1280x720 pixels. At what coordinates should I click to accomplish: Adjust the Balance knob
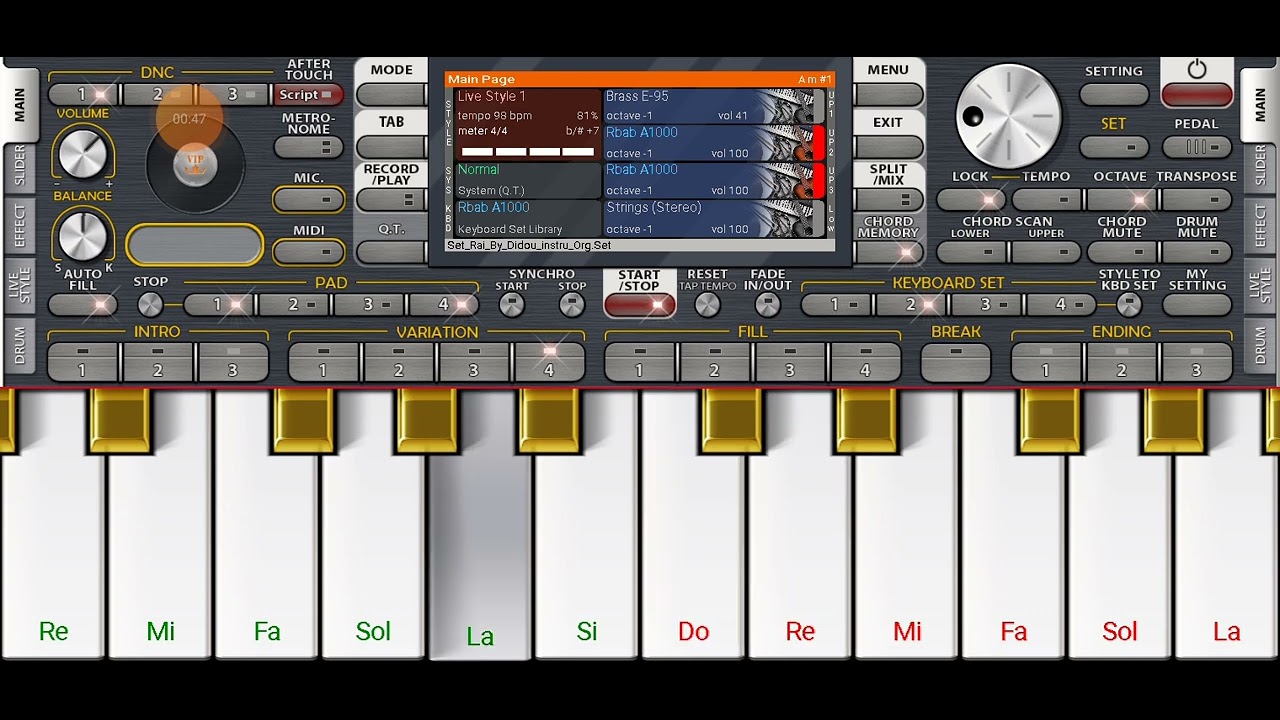(x=82, y=236)
